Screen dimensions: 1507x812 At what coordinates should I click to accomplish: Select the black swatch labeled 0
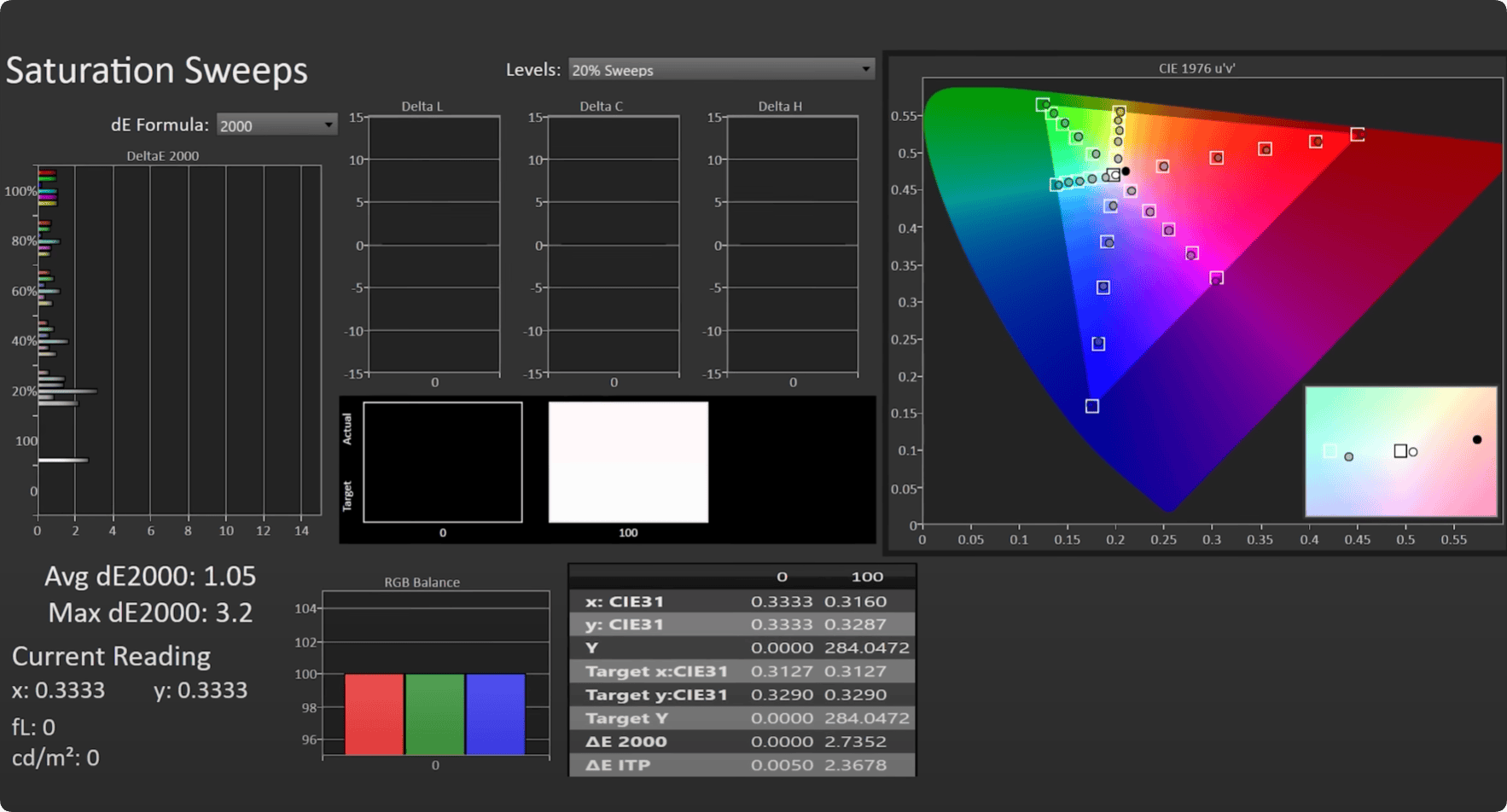(442, 461)
